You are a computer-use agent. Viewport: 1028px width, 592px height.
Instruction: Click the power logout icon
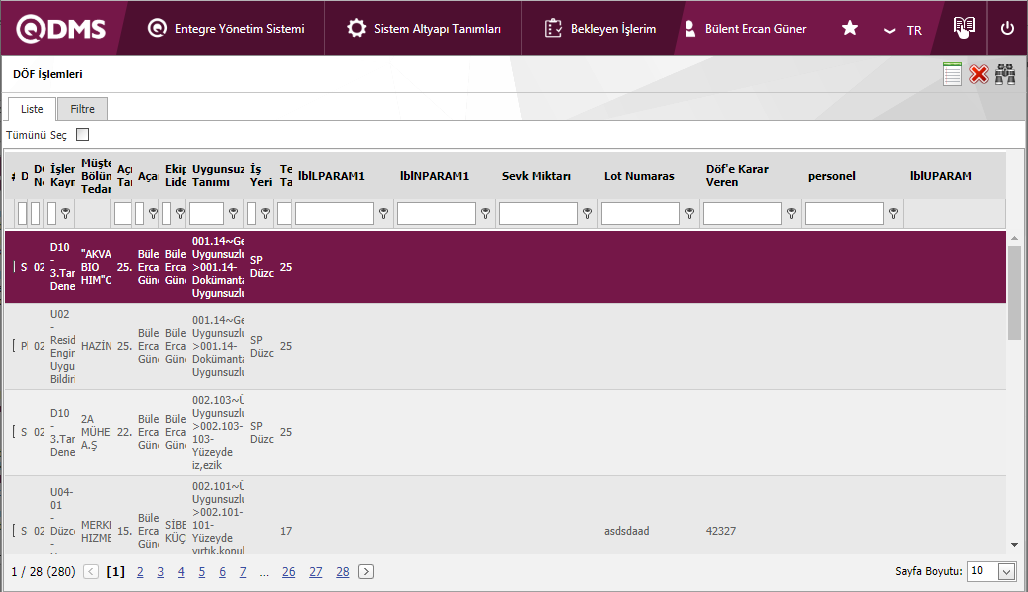1007,28
